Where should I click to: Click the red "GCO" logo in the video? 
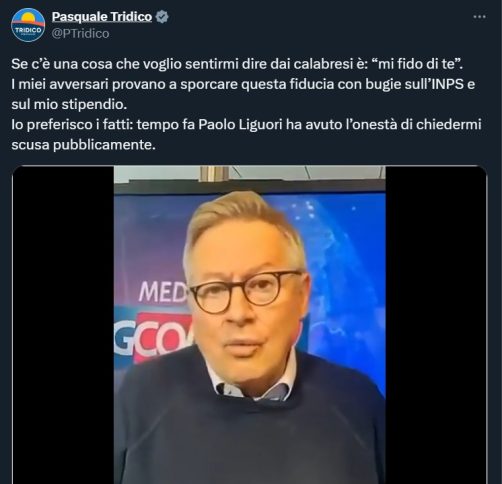tap(153, 337)
